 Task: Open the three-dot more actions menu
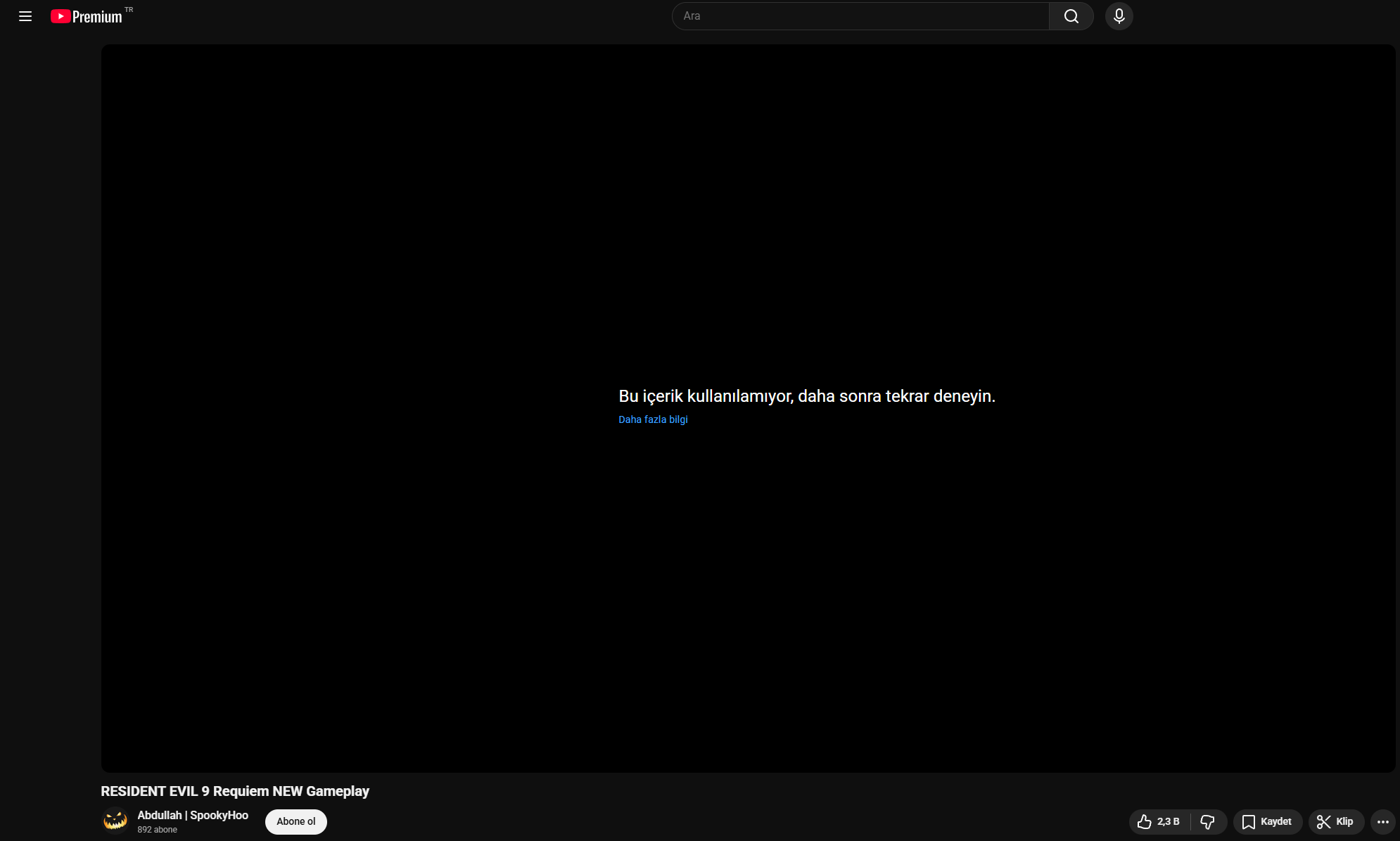click(x=1382, y=821)
